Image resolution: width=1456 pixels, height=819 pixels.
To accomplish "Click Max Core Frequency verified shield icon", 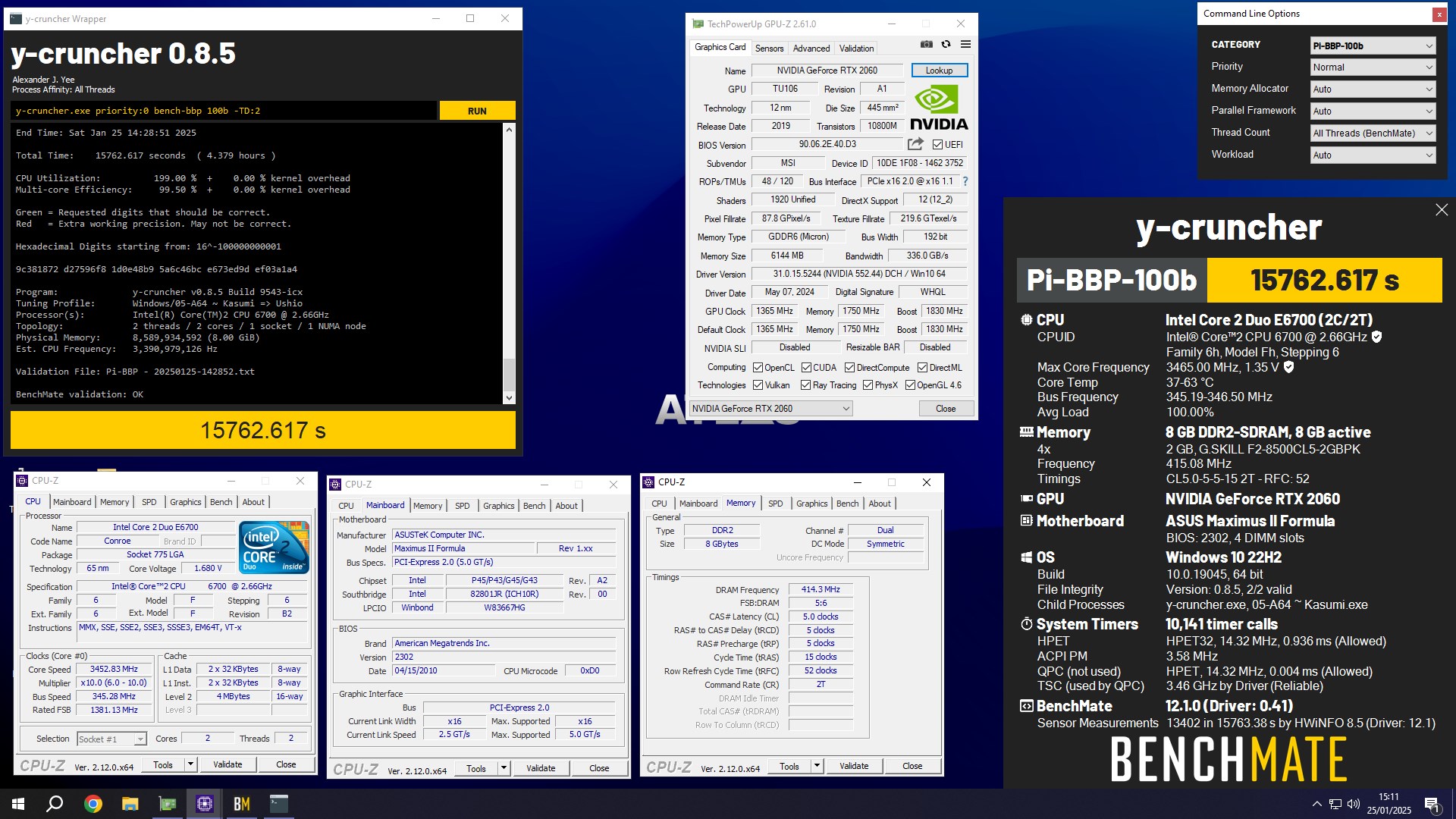I will 1288,367.
